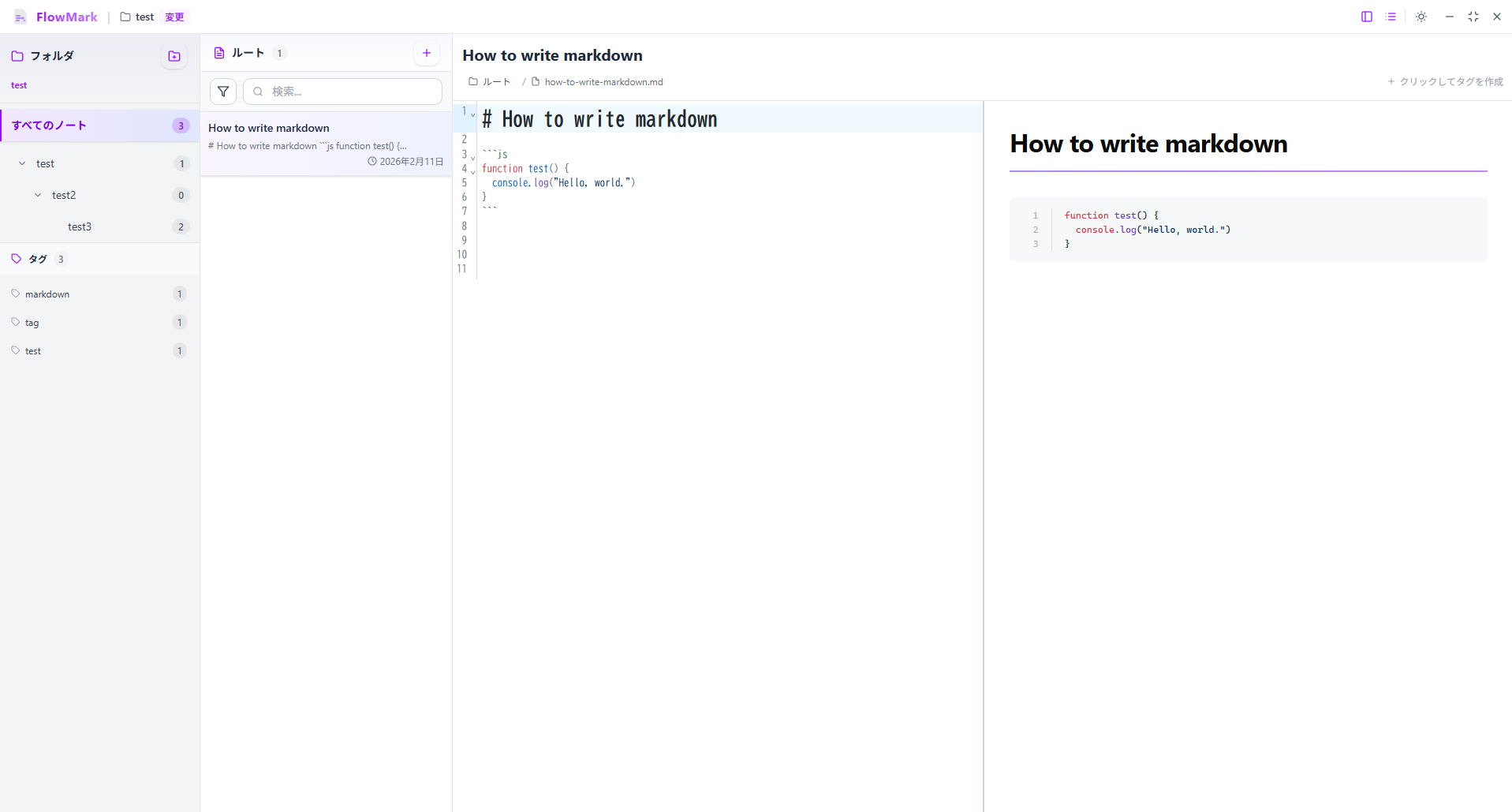1512x812 pixels.
Task: Create a new note with the plus button
Action: tap(427, 53)
